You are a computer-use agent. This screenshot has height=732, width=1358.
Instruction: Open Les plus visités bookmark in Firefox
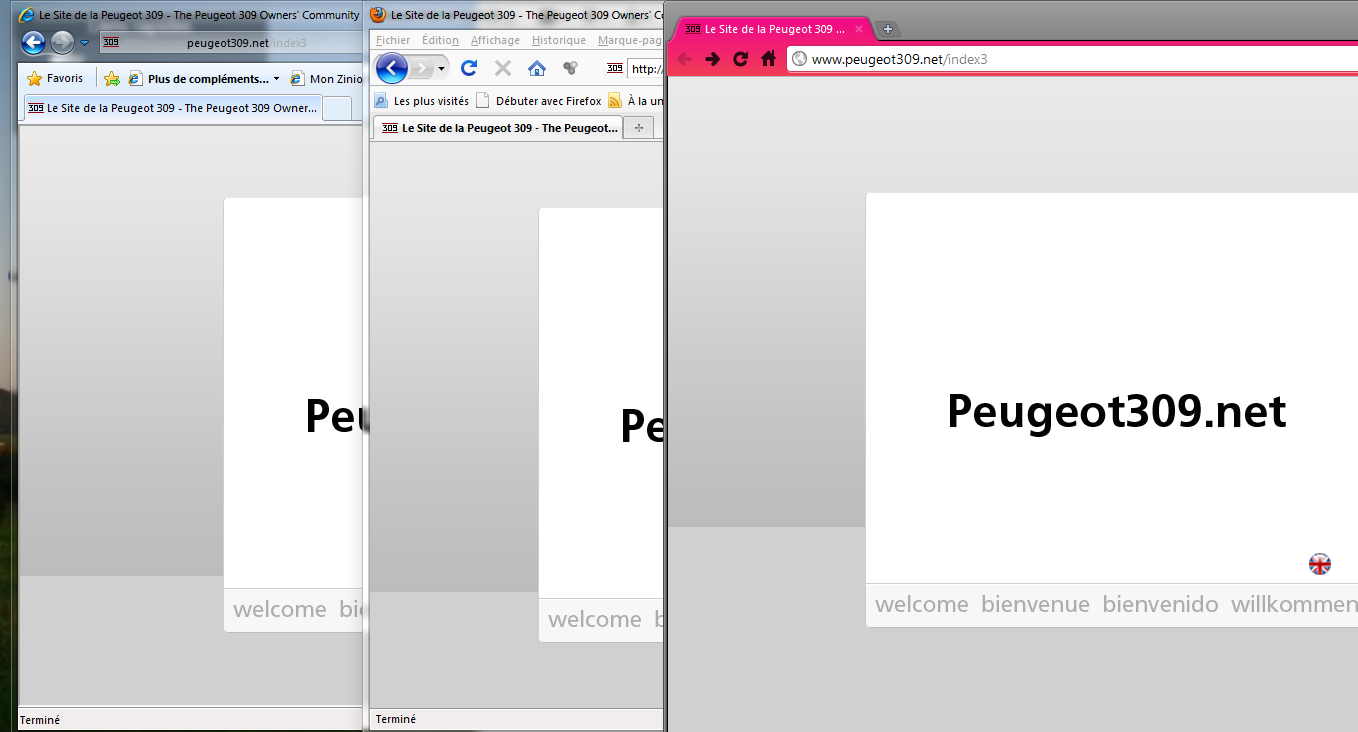(421, 101)
